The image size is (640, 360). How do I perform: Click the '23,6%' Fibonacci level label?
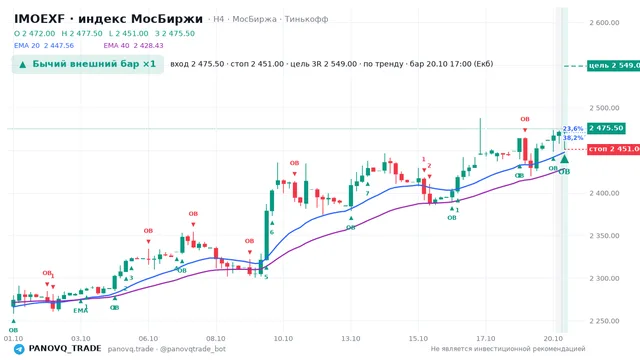[573, 129]
